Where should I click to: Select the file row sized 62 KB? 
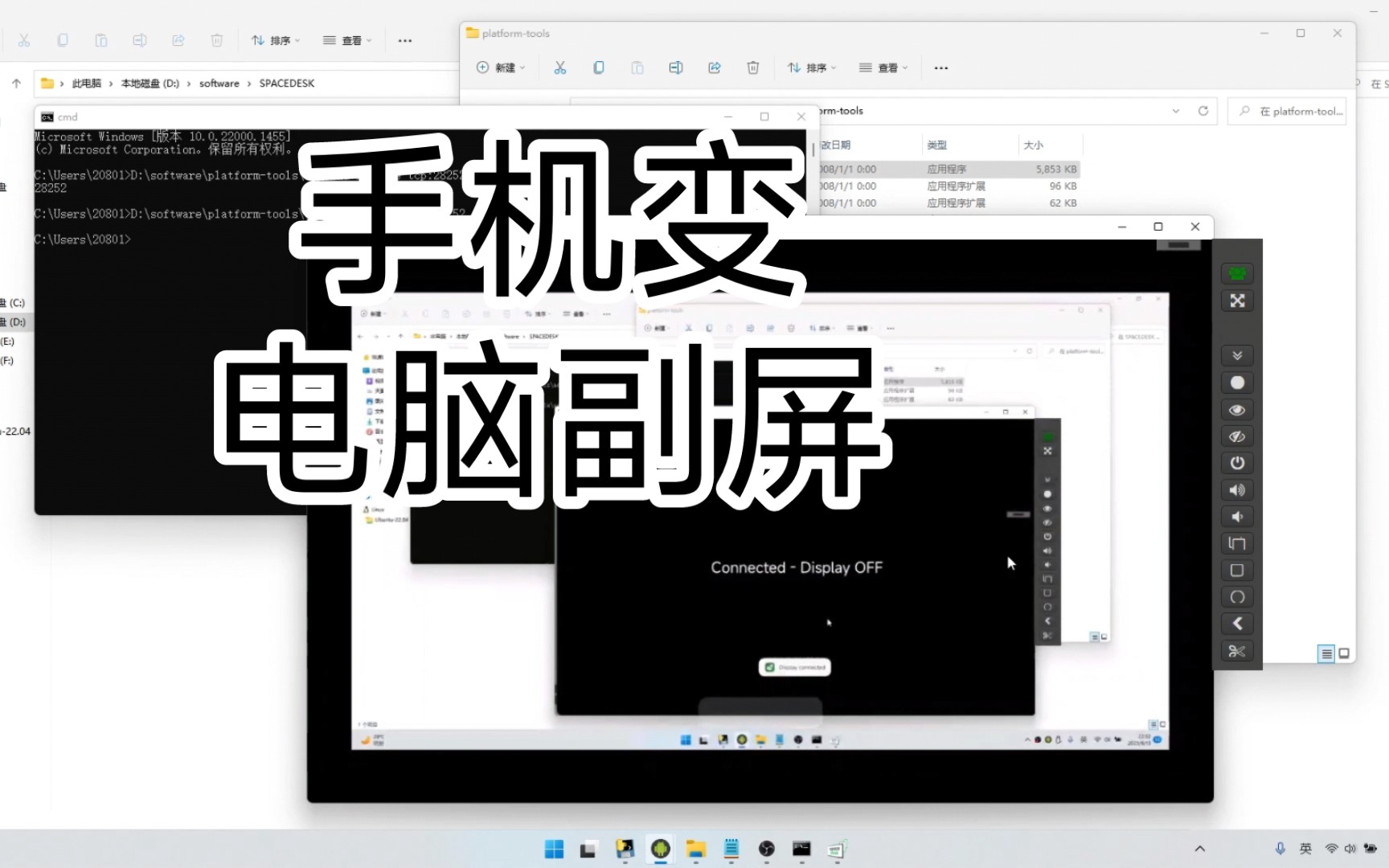tap(947, 203)
